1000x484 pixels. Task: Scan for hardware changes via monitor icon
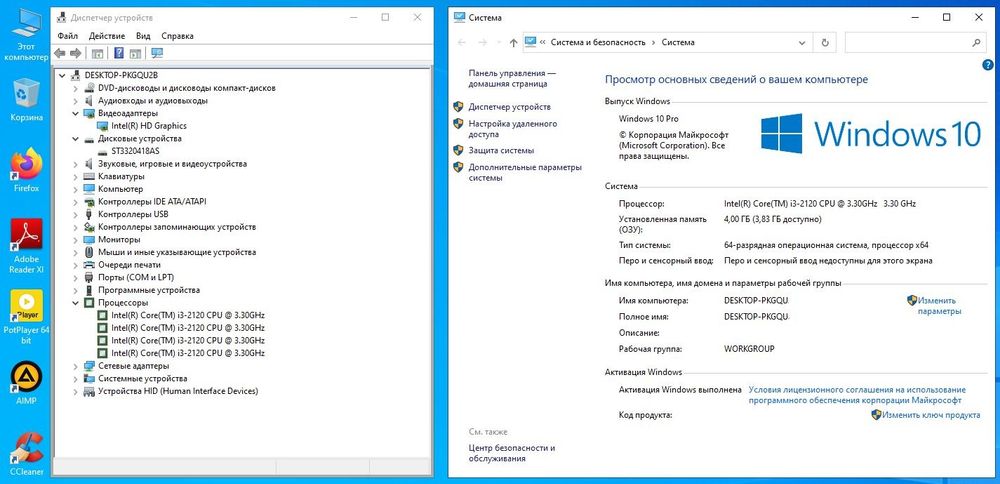pyautogui.click(x=157, y=53)
